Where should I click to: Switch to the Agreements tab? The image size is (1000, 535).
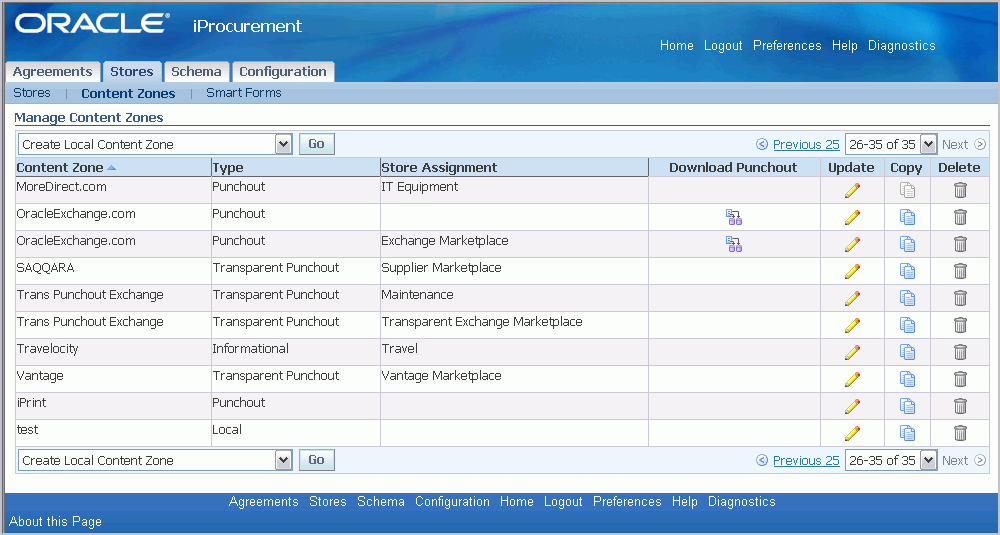coord(52,71)
